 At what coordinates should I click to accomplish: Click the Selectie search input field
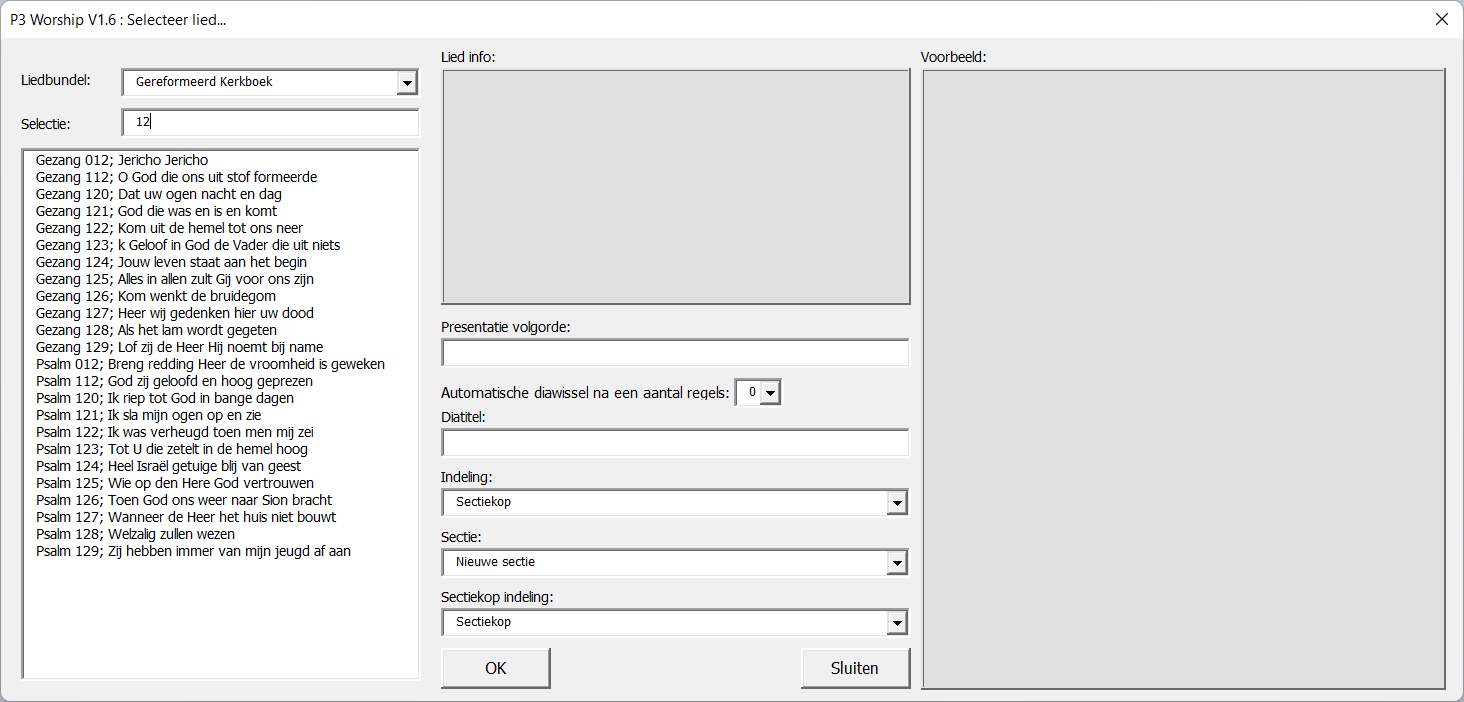coord(270,122)
